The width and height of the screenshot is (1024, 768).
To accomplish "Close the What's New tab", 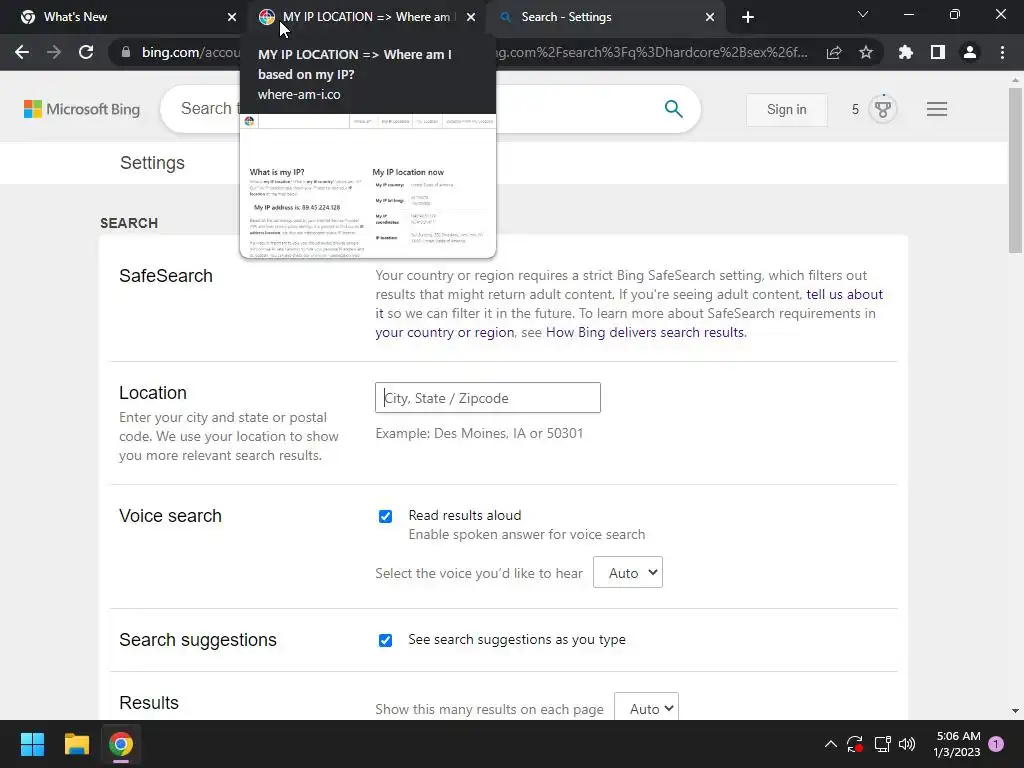I will click(x=232, y=17).
